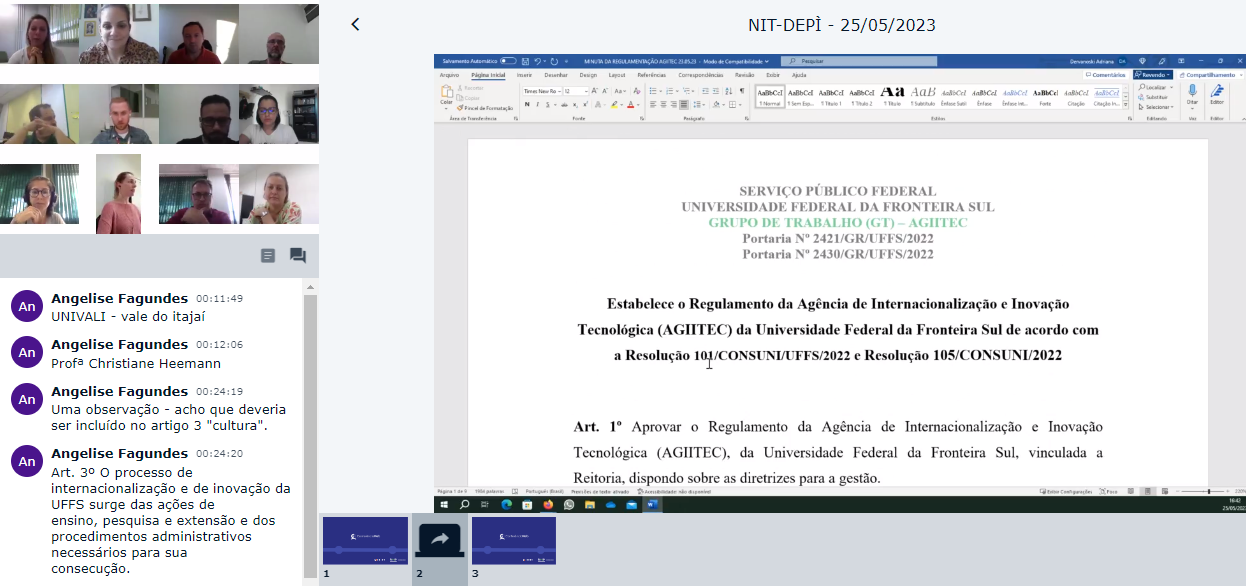Align text left
The height and width of the screenshot is (586, 1246).
pos(653,104)
